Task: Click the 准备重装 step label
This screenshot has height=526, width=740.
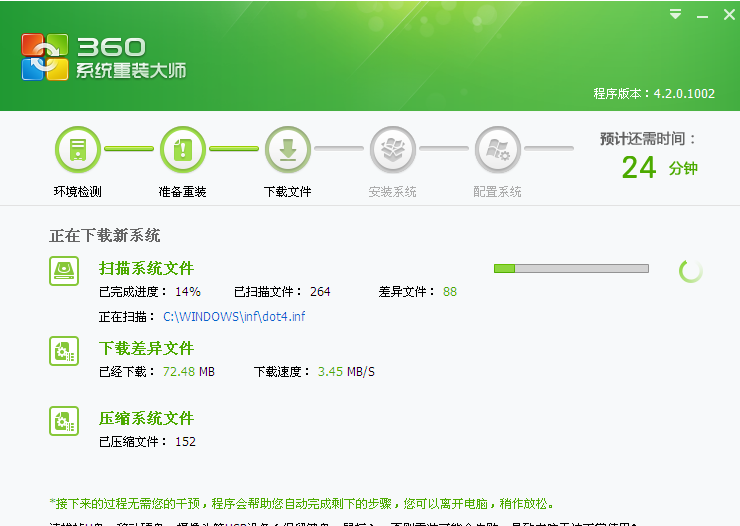Action: (183, 192)
